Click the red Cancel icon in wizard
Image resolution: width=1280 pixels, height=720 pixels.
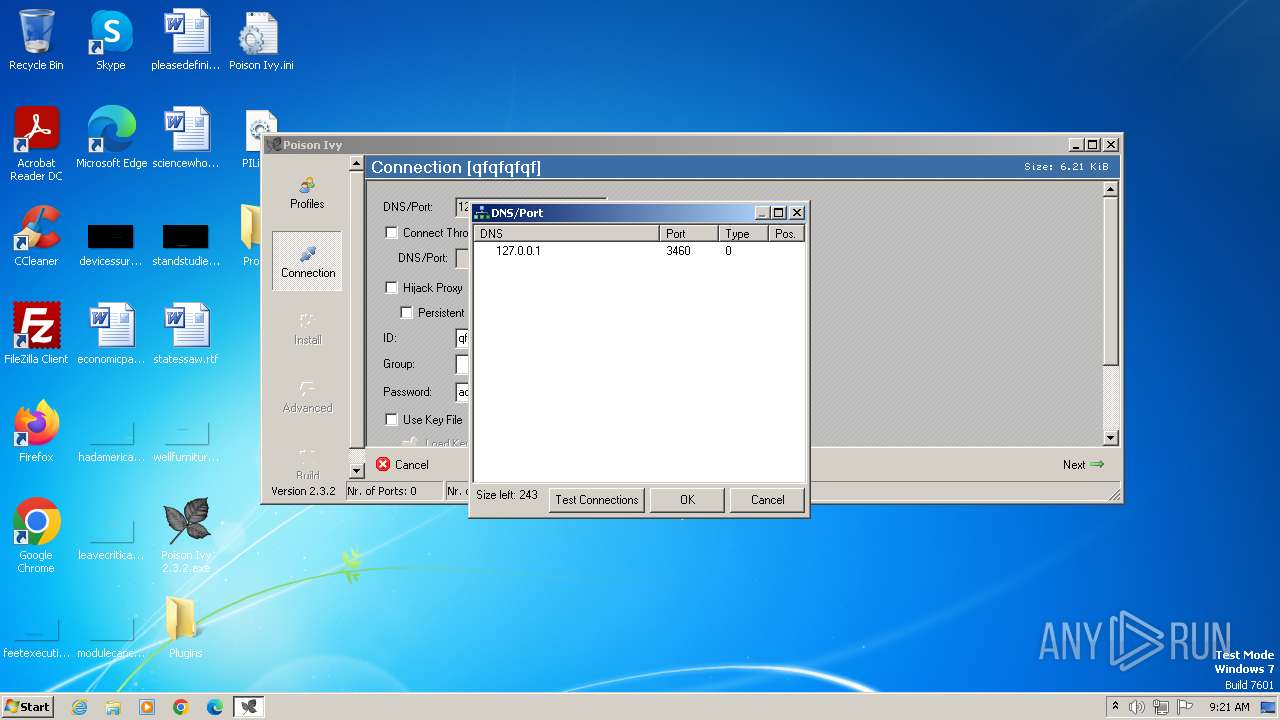[383, 464]
